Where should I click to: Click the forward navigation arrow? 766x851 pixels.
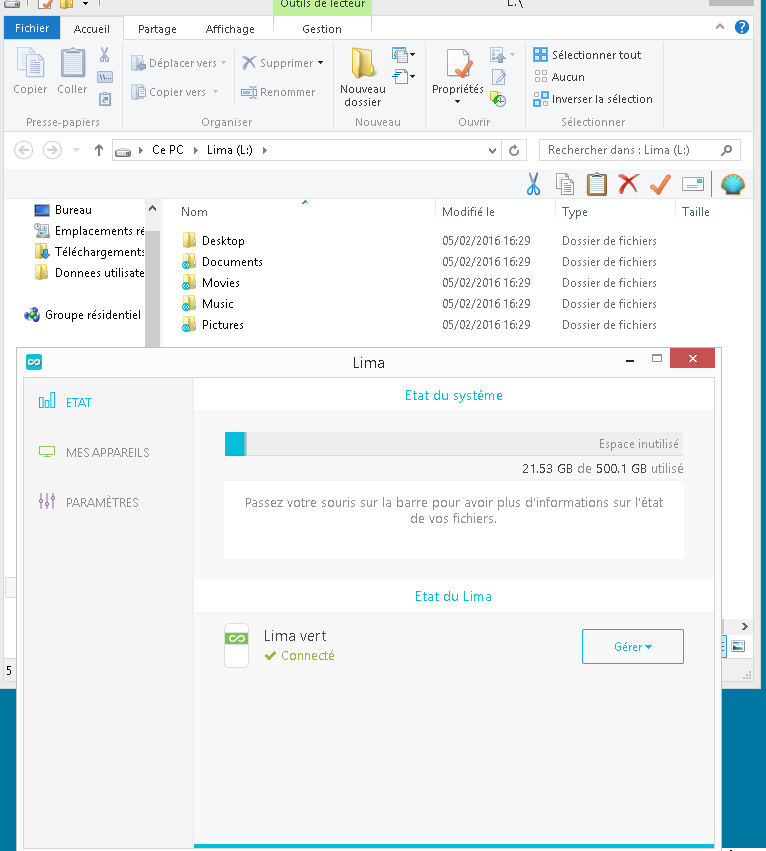point(52,150)
